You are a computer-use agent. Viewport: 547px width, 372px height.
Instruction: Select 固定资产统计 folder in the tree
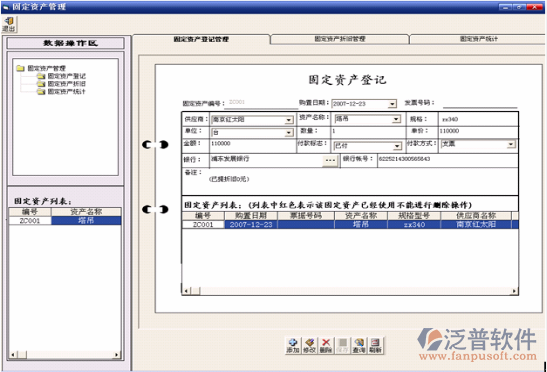point(62,91)
